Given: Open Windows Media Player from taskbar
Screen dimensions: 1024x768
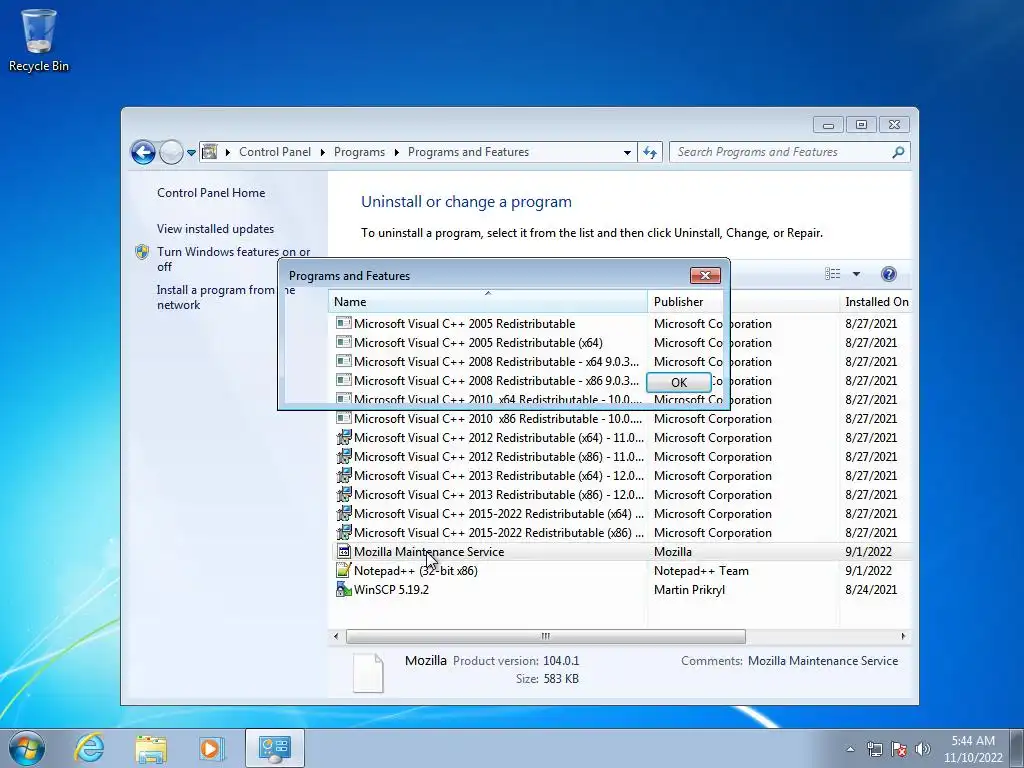Looking at the screenshot, I should pyautogui.click(x=211, y=748).
